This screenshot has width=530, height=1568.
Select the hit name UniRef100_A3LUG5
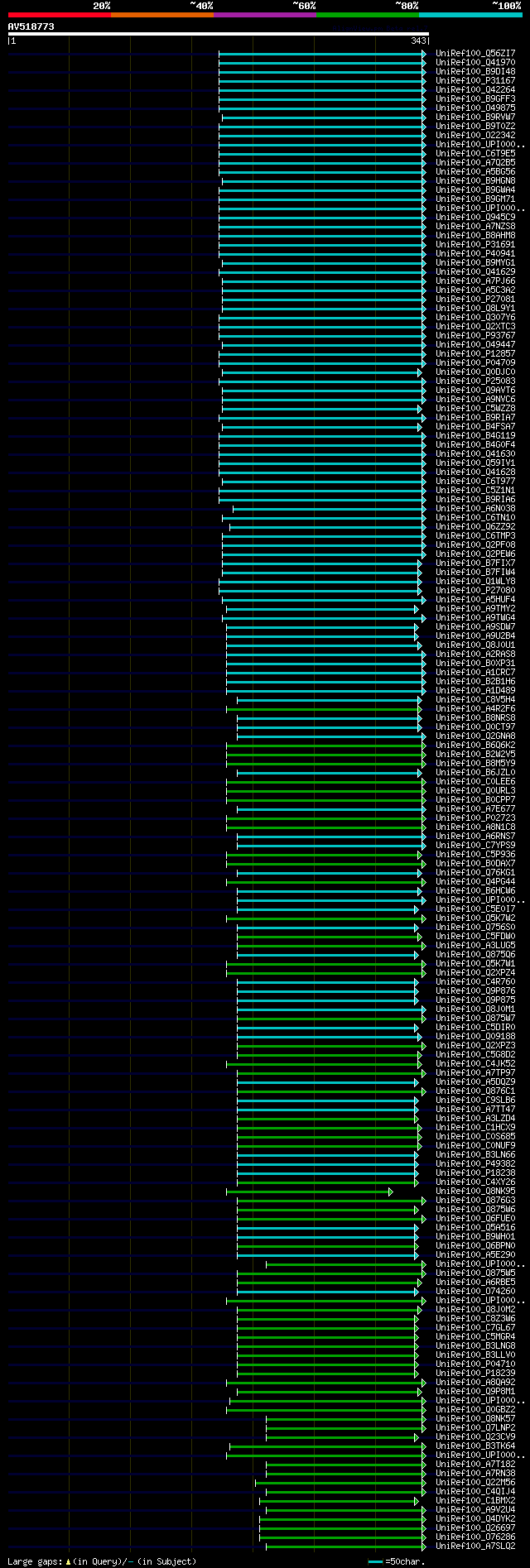click(475, 945)
